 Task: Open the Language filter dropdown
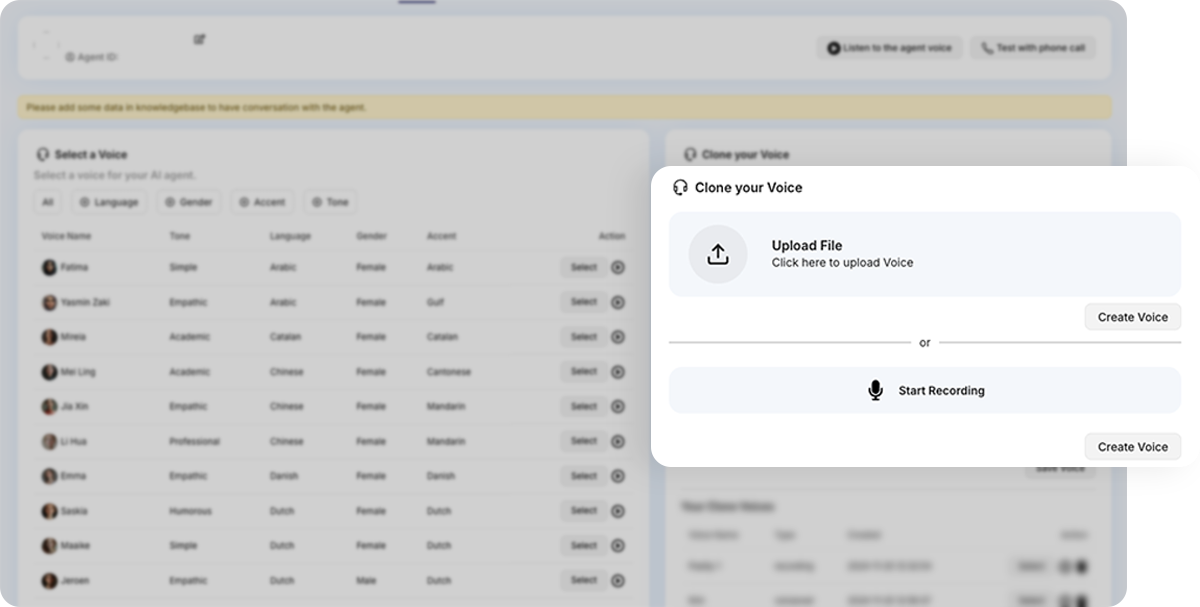pyautogui.click(x=108, y=202)
